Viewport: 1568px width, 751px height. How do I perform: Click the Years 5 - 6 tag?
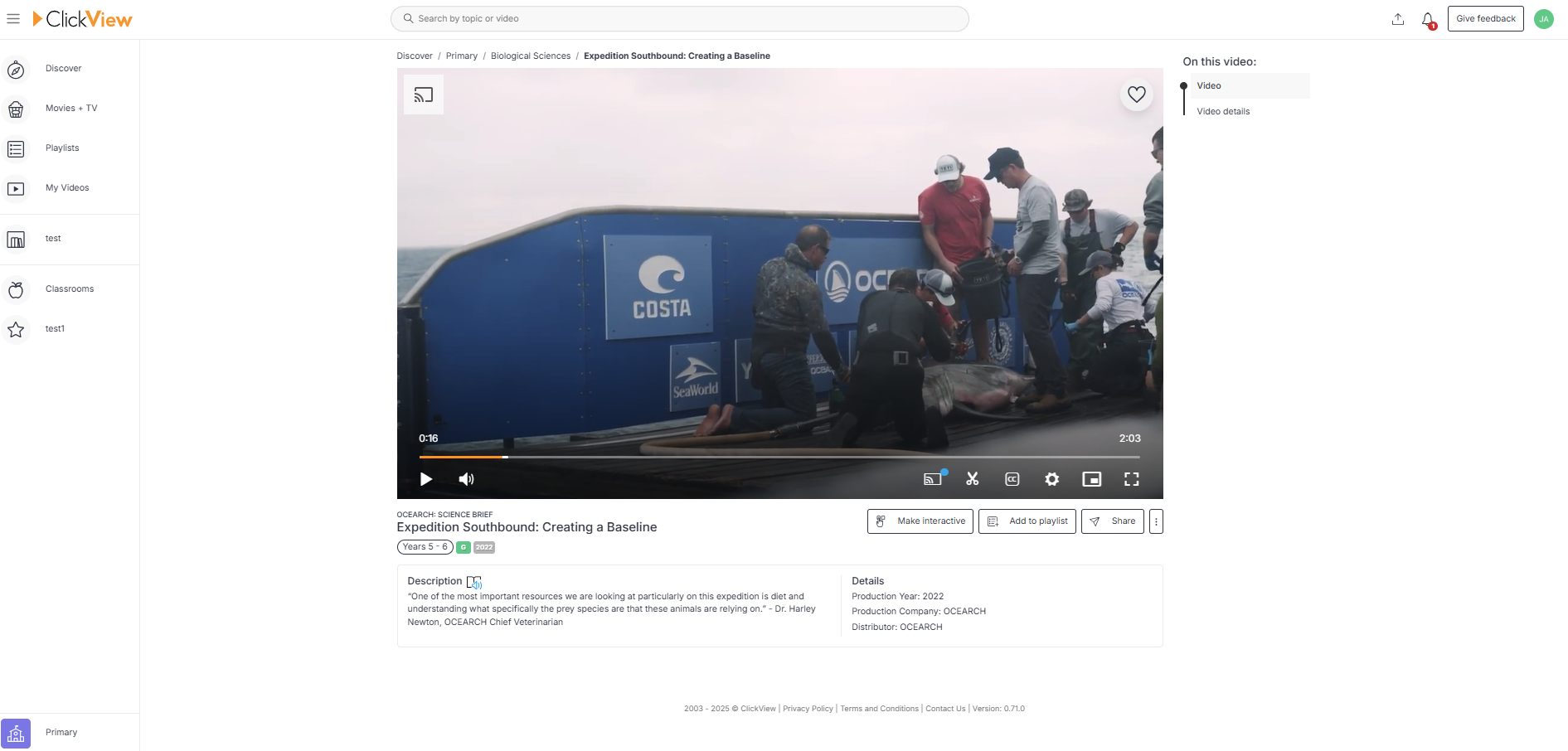coord(425,547)
